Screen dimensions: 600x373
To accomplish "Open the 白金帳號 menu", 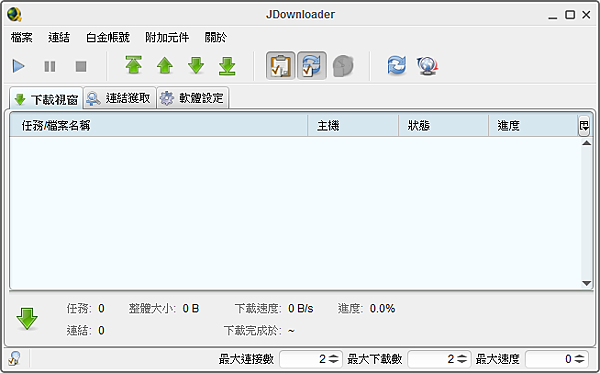I will click(108, 37).
